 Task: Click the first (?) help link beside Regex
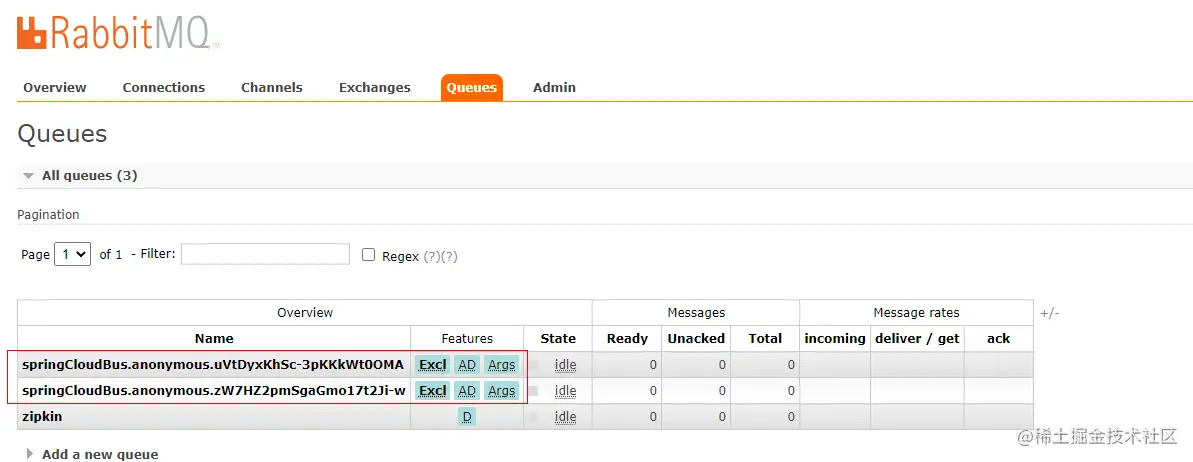click(x=431, y=256)
